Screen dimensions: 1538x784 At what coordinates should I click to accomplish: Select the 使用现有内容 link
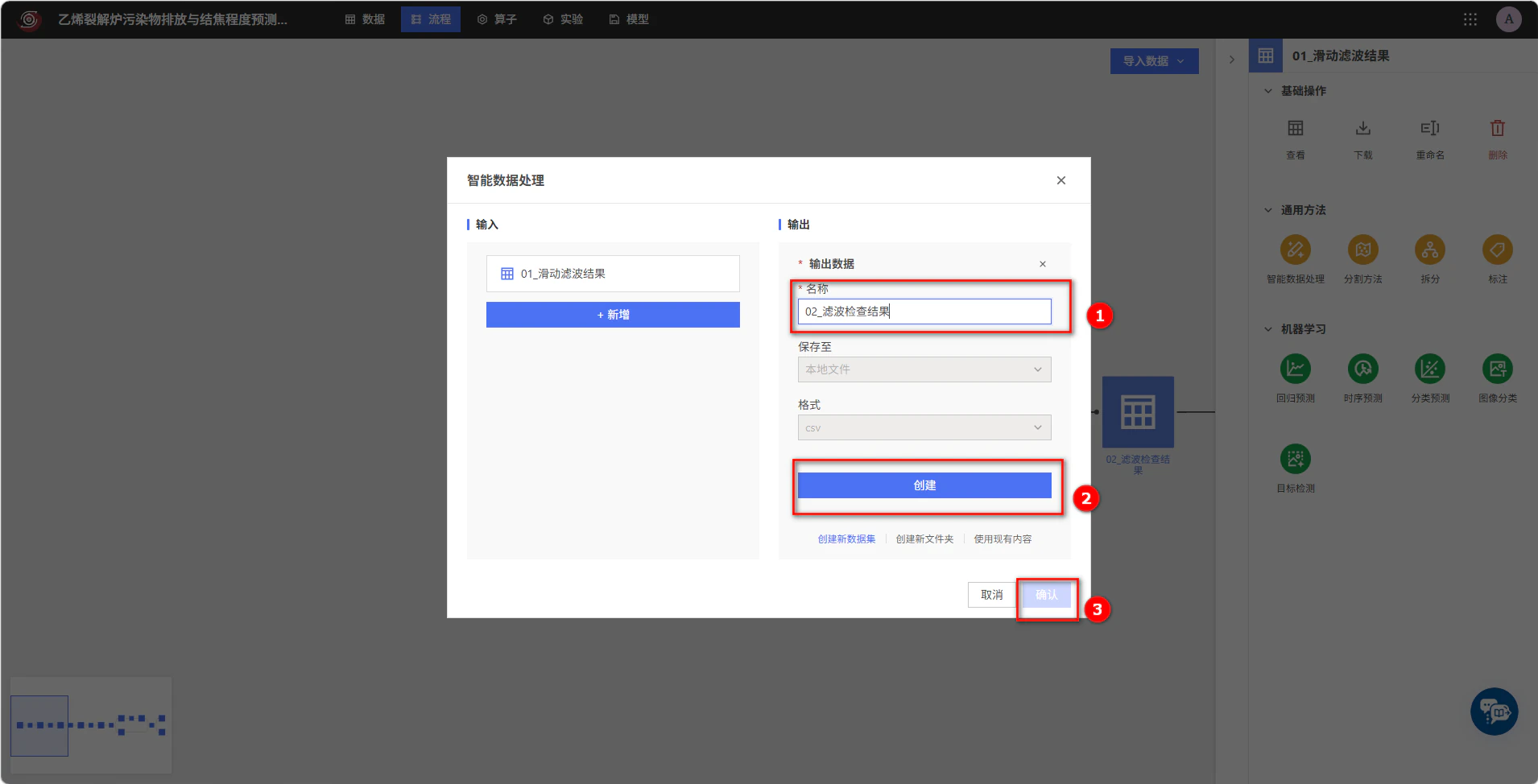click(1003, 539)
